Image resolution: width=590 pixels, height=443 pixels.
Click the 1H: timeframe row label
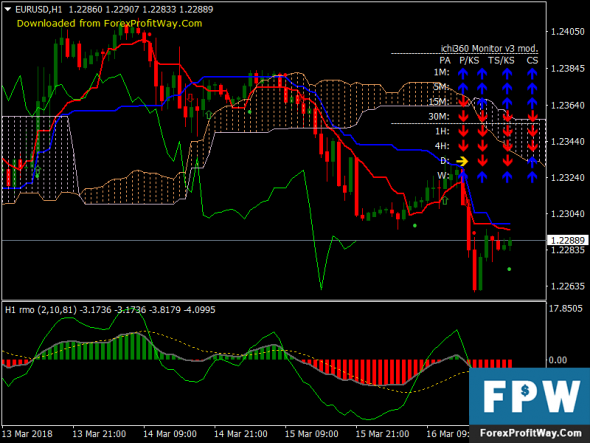pyautogui.click(x=442, y=131)
